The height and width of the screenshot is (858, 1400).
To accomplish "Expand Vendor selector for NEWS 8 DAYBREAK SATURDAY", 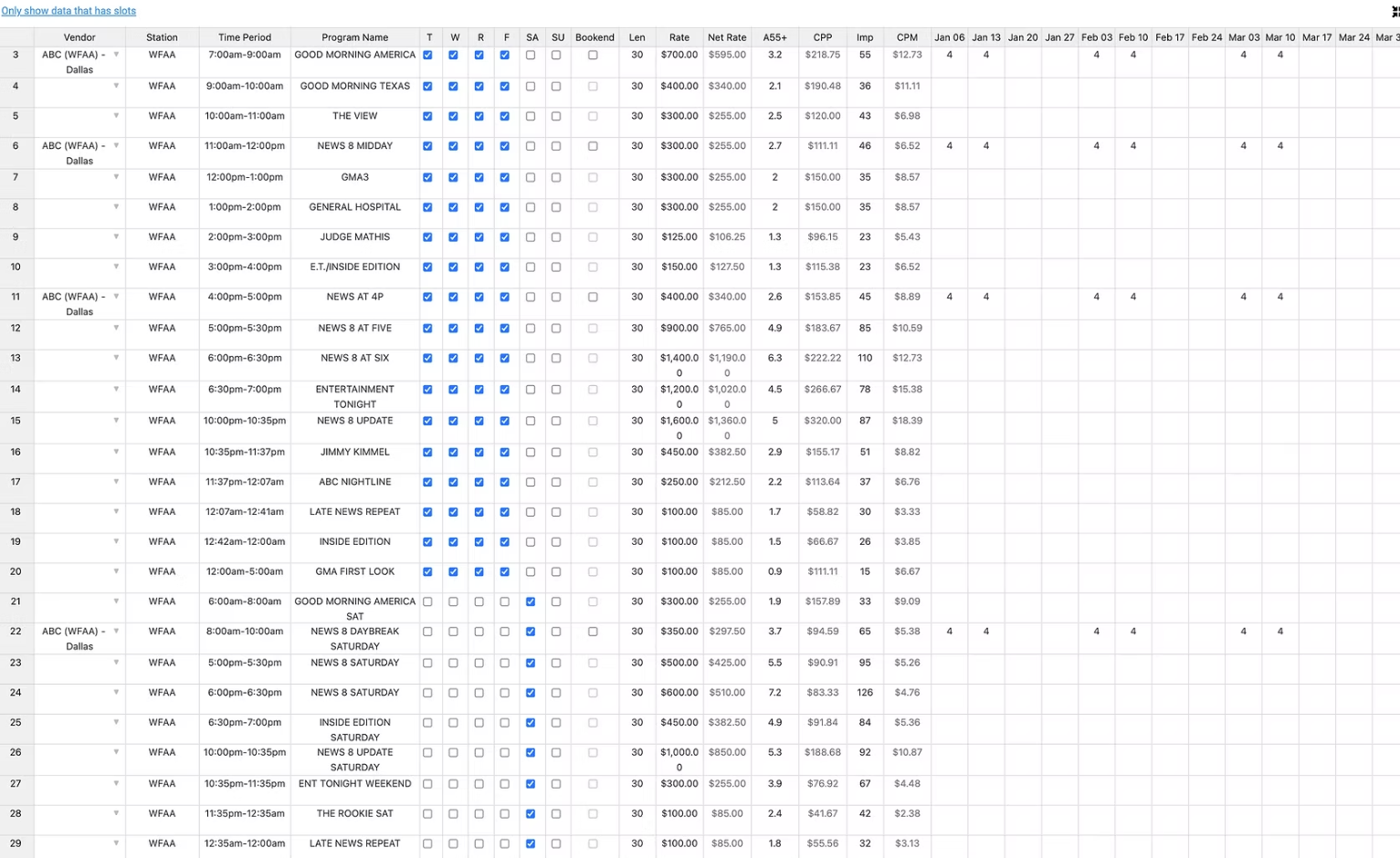I will [x=117, y=631].
